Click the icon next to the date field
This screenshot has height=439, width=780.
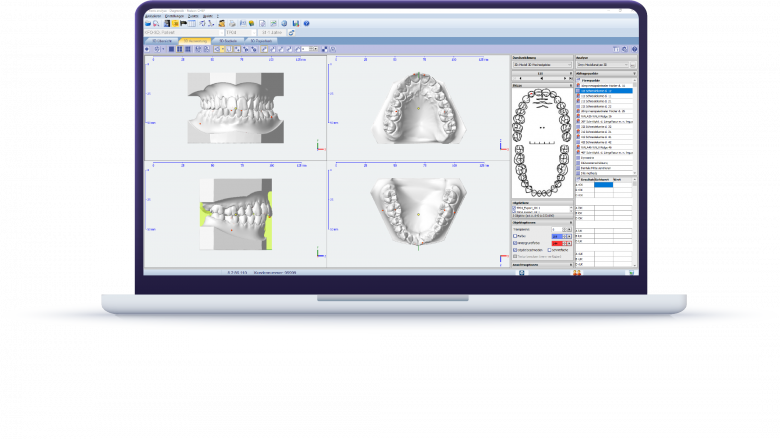[291, 32]
